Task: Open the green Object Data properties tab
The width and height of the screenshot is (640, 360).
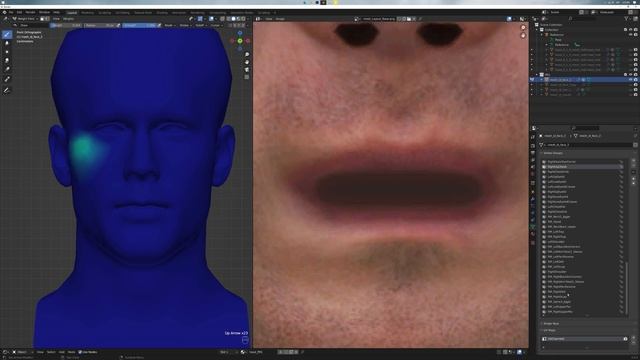Action: point(533,227)
